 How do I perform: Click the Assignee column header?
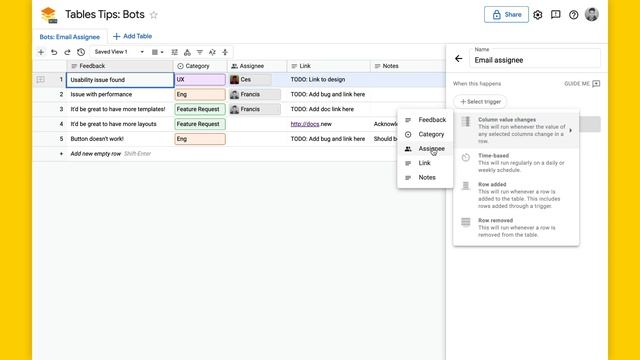point(257,66)
